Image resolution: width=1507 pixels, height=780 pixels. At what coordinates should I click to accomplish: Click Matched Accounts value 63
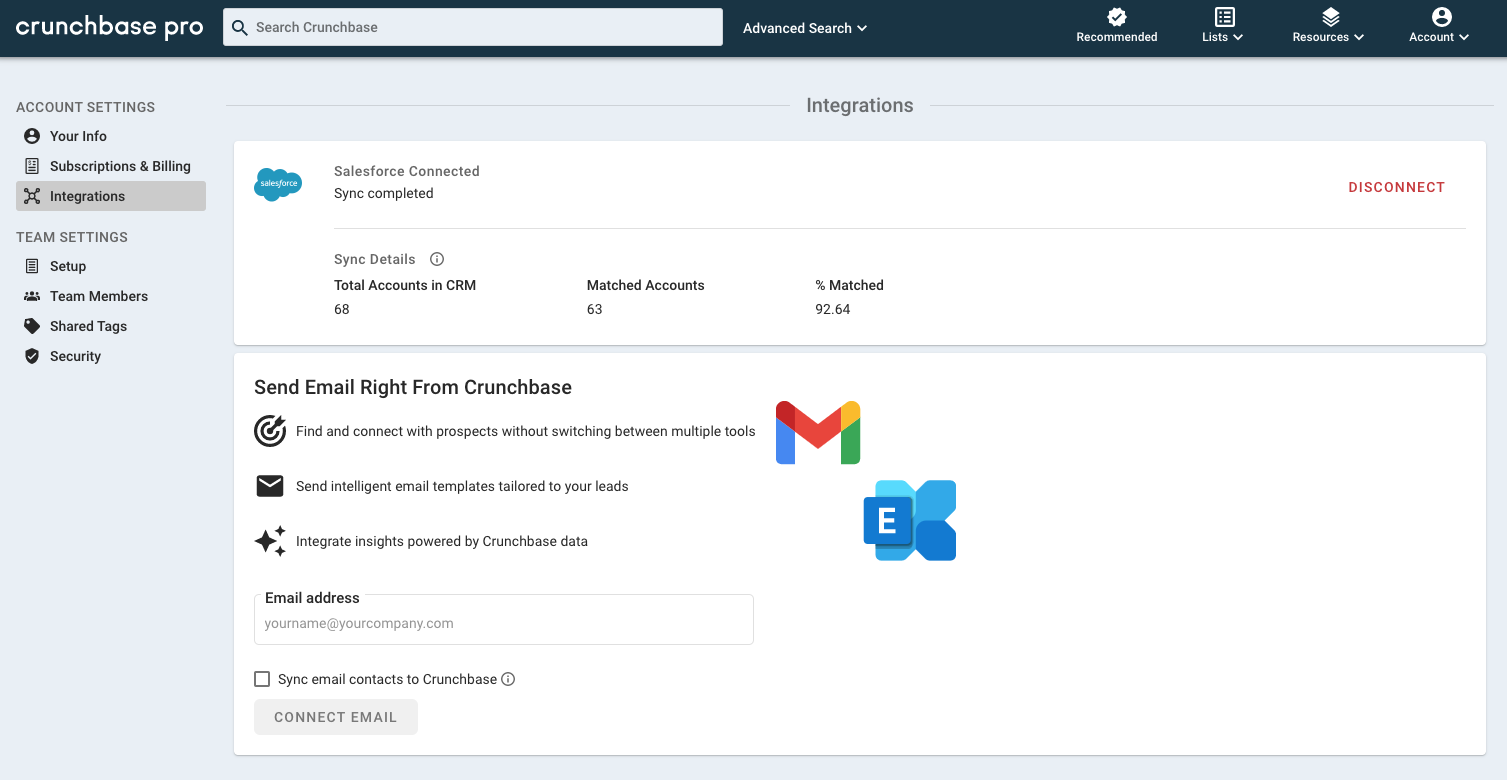coord(595,309)
